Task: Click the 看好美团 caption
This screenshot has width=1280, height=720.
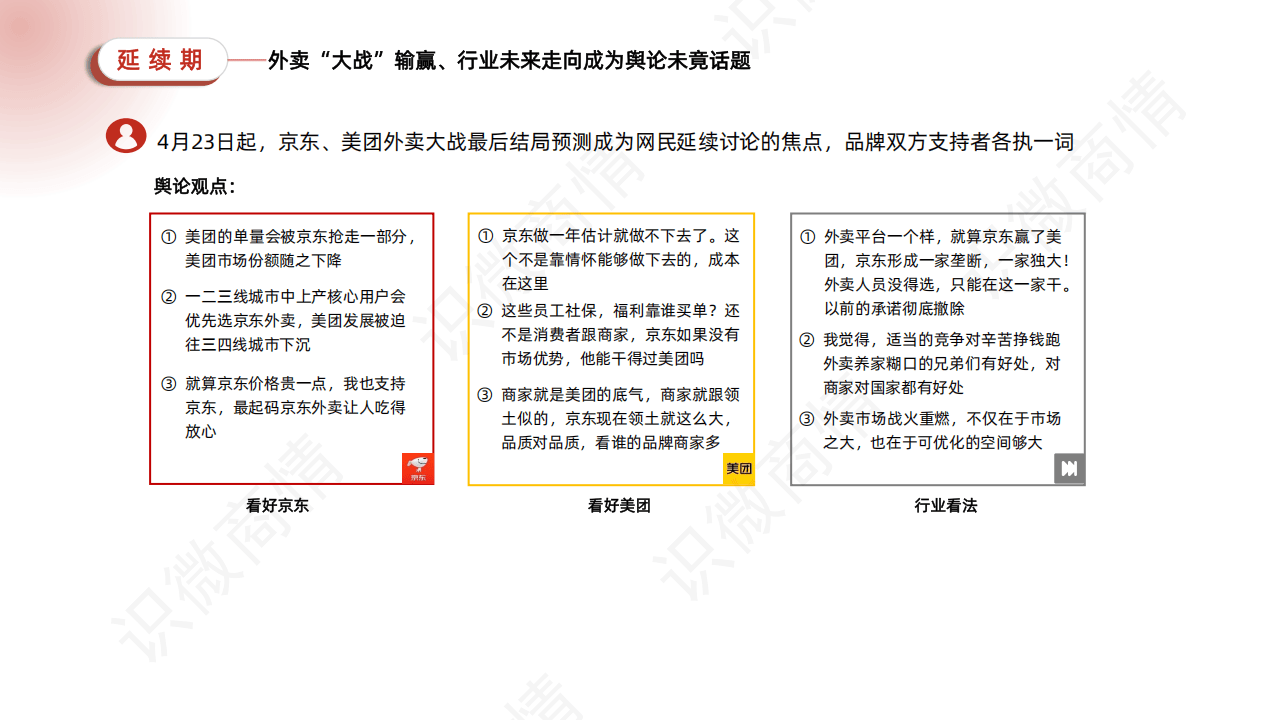Action: tap(619, 506)
